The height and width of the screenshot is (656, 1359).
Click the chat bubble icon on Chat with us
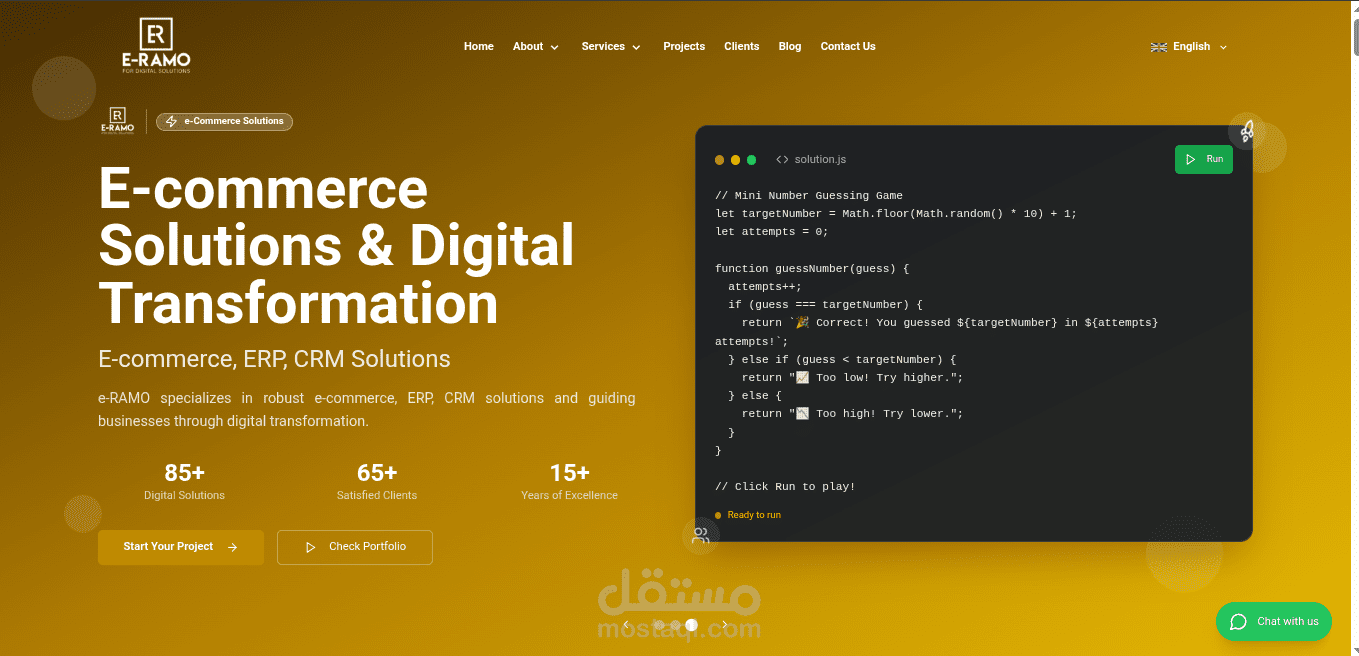[1237, 621]
